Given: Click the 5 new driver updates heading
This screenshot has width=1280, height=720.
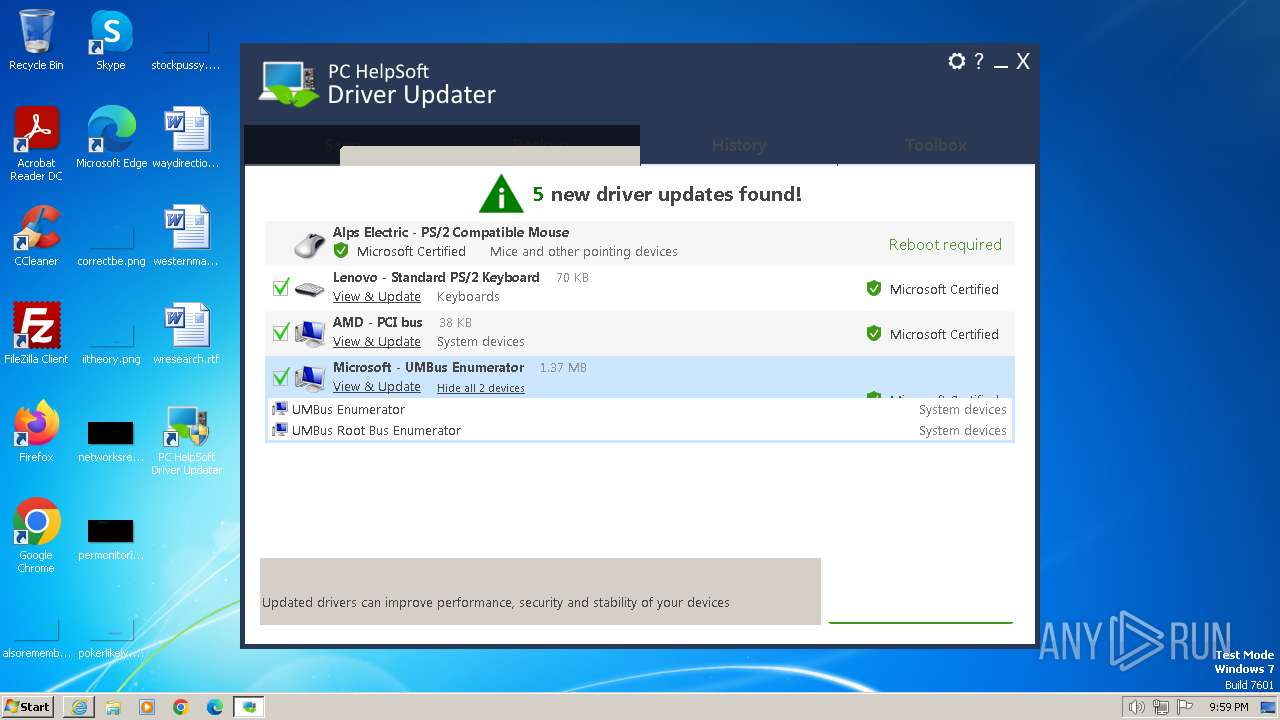Looking at the screenshot, I should [667, 194].
